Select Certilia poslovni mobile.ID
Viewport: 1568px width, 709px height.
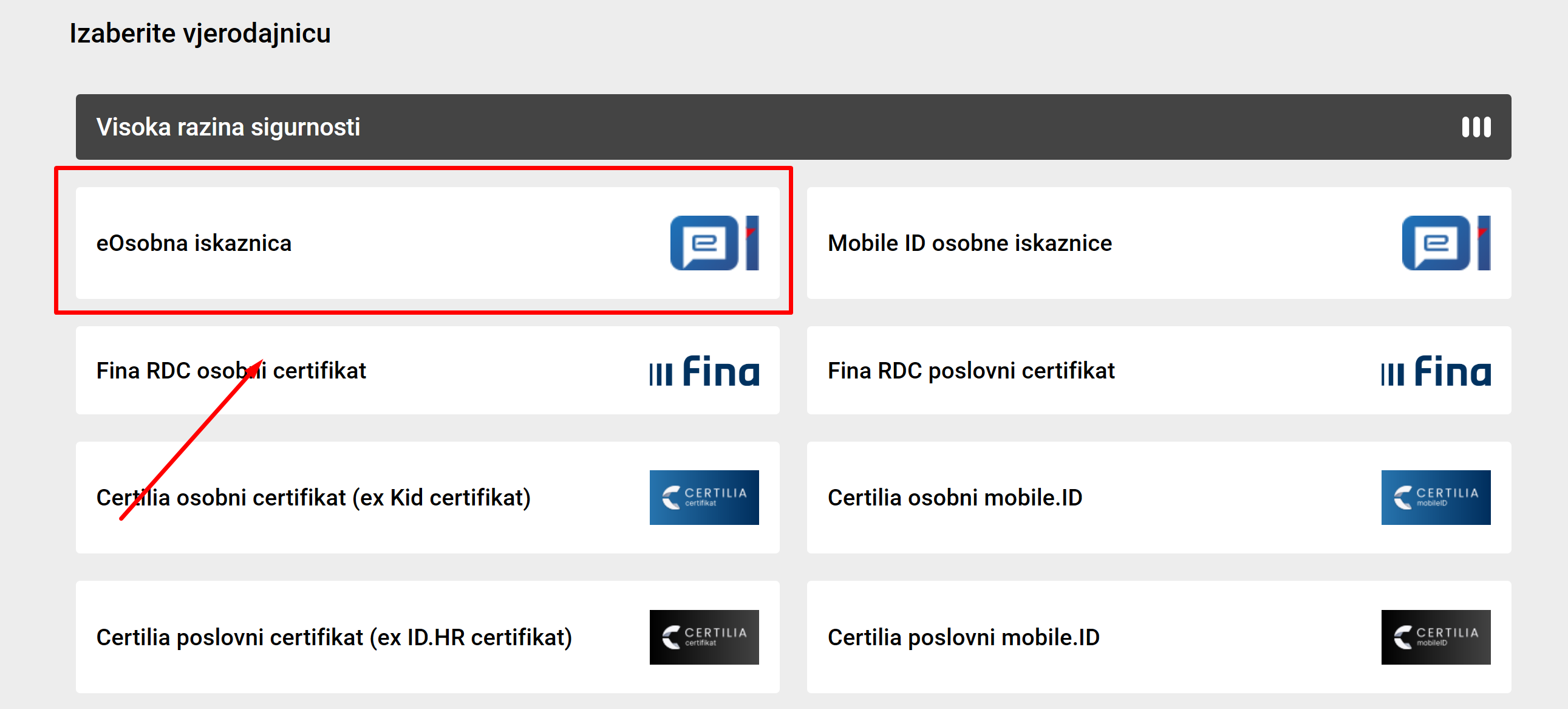click(1156, 637)
